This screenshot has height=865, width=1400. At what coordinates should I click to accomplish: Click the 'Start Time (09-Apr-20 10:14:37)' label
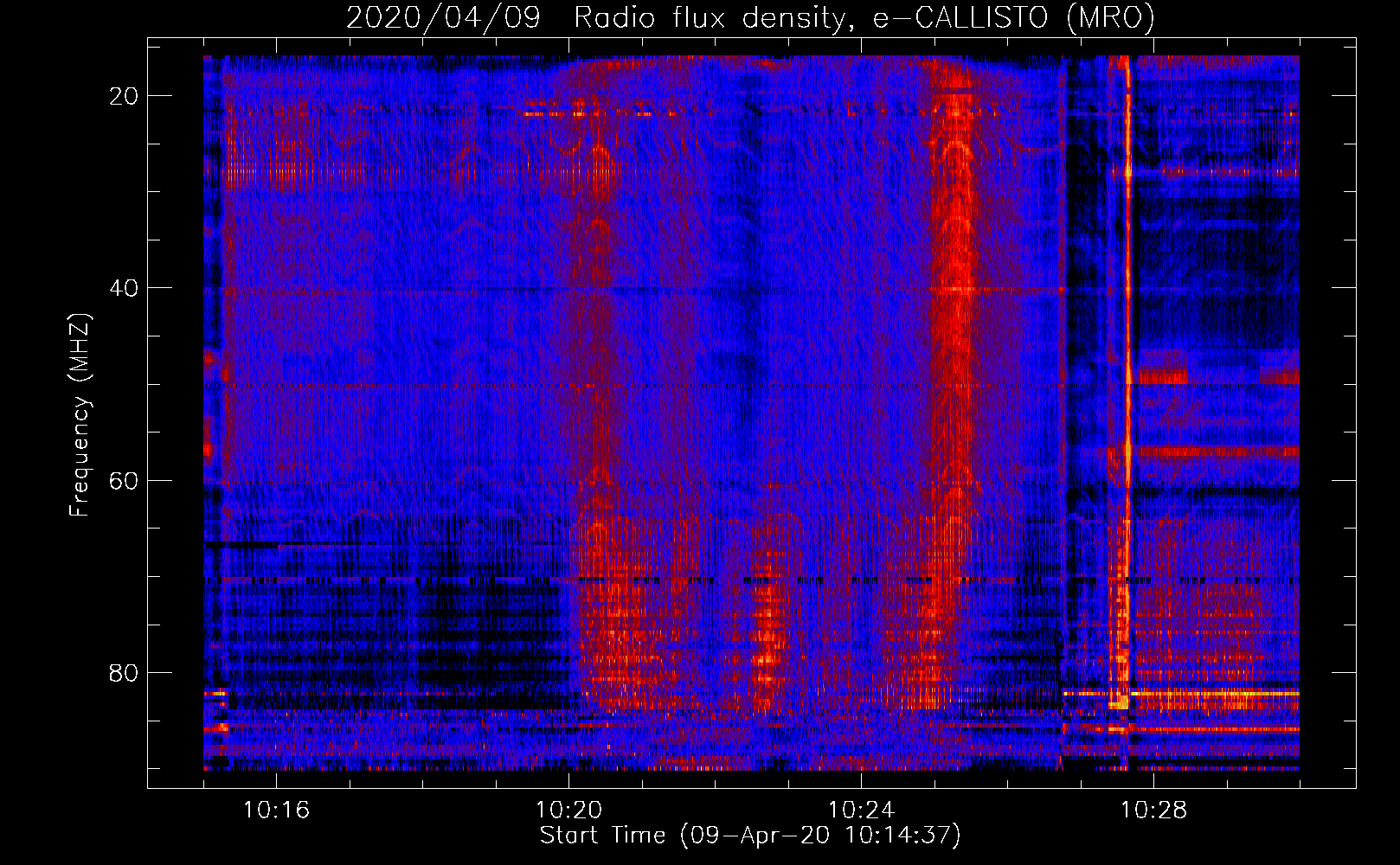750,835
